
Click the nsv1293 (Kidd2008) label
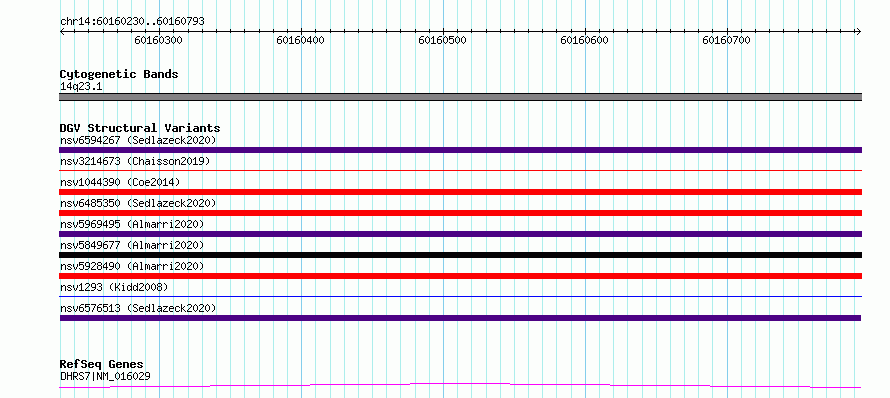[114, 287]
